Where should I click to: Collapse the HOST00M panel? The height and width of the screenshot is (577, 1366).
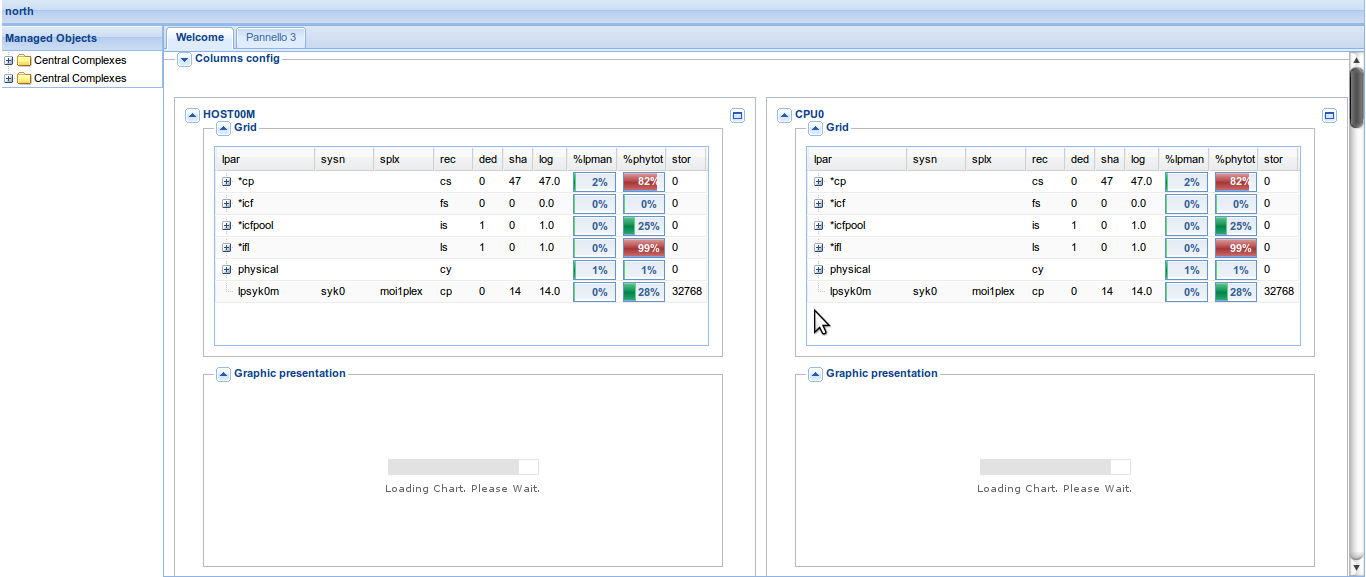click(192, 115)
